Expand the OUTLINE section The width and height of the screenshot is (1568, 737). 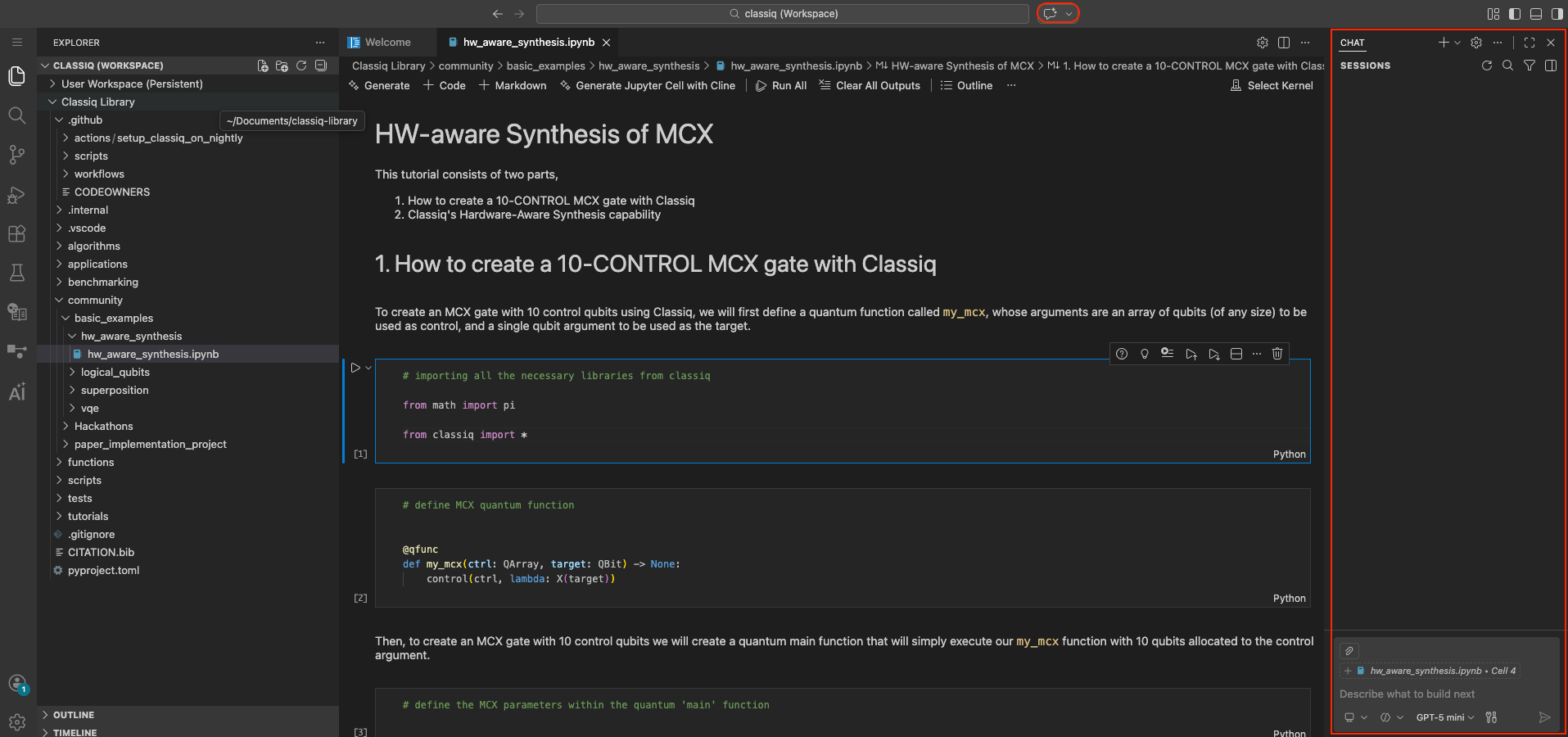pyautogui.click(x=74, y=715)
